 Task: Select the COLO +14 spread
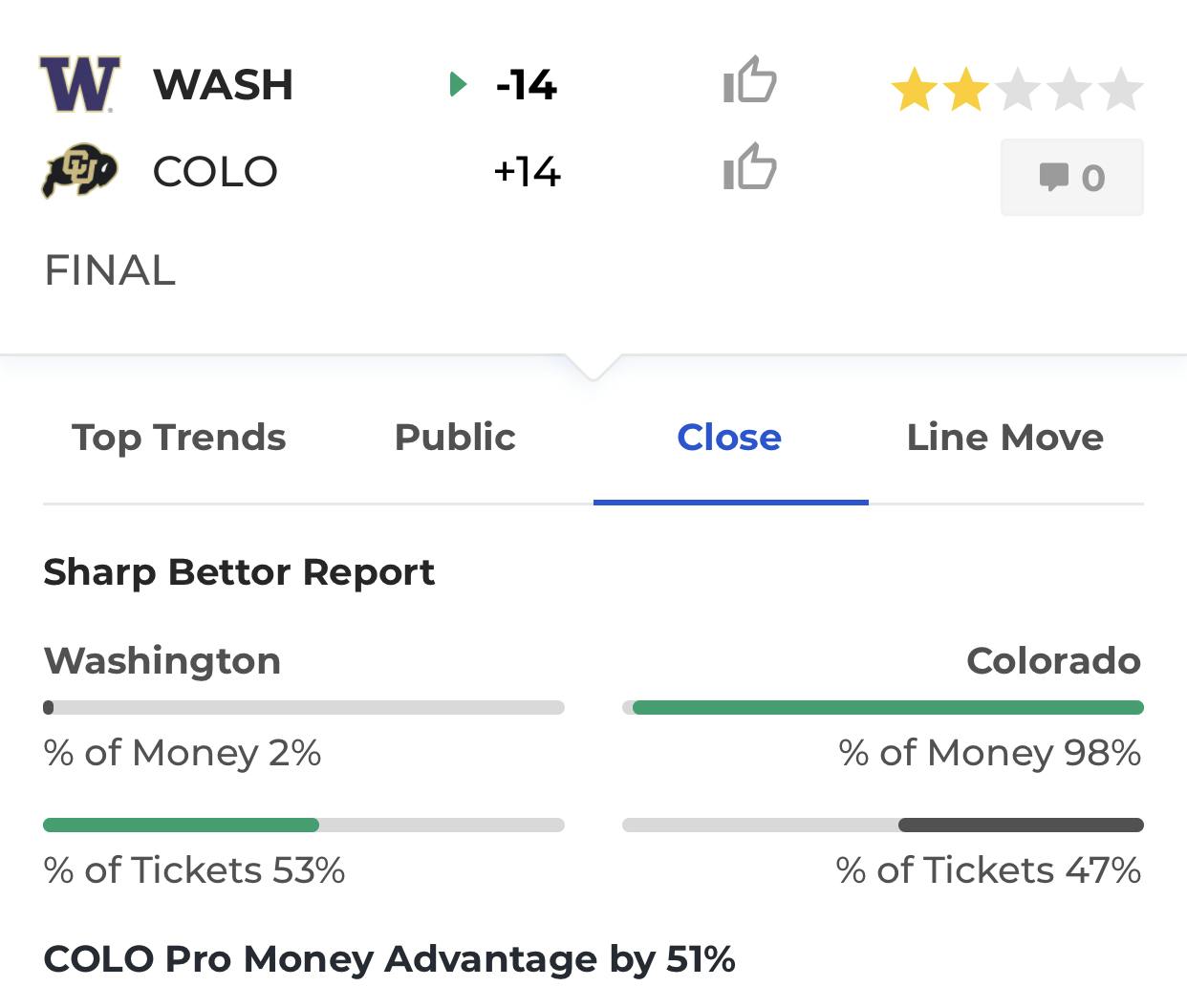point(527,172)
